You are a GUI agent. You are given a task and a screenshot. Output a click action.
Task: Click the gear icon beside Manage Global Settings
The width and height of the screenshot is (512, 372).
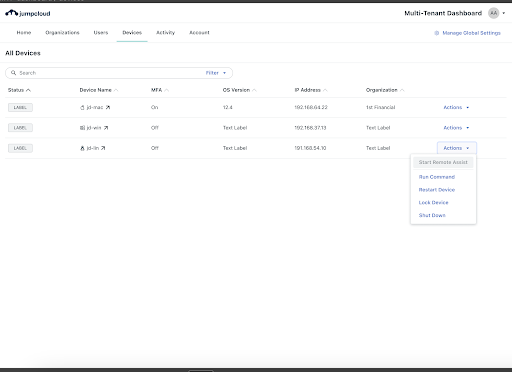437,33
